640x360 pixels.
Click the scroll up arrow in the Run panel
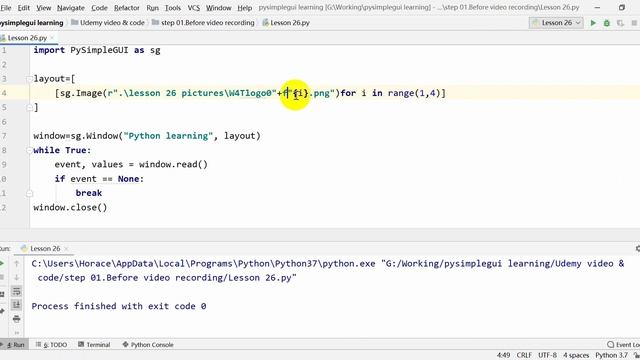pyautogui.click(x=16, y=264)
